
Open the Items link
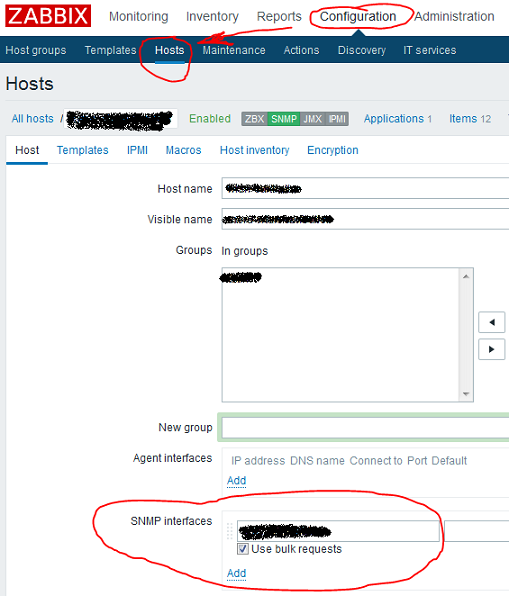[463, 119]
